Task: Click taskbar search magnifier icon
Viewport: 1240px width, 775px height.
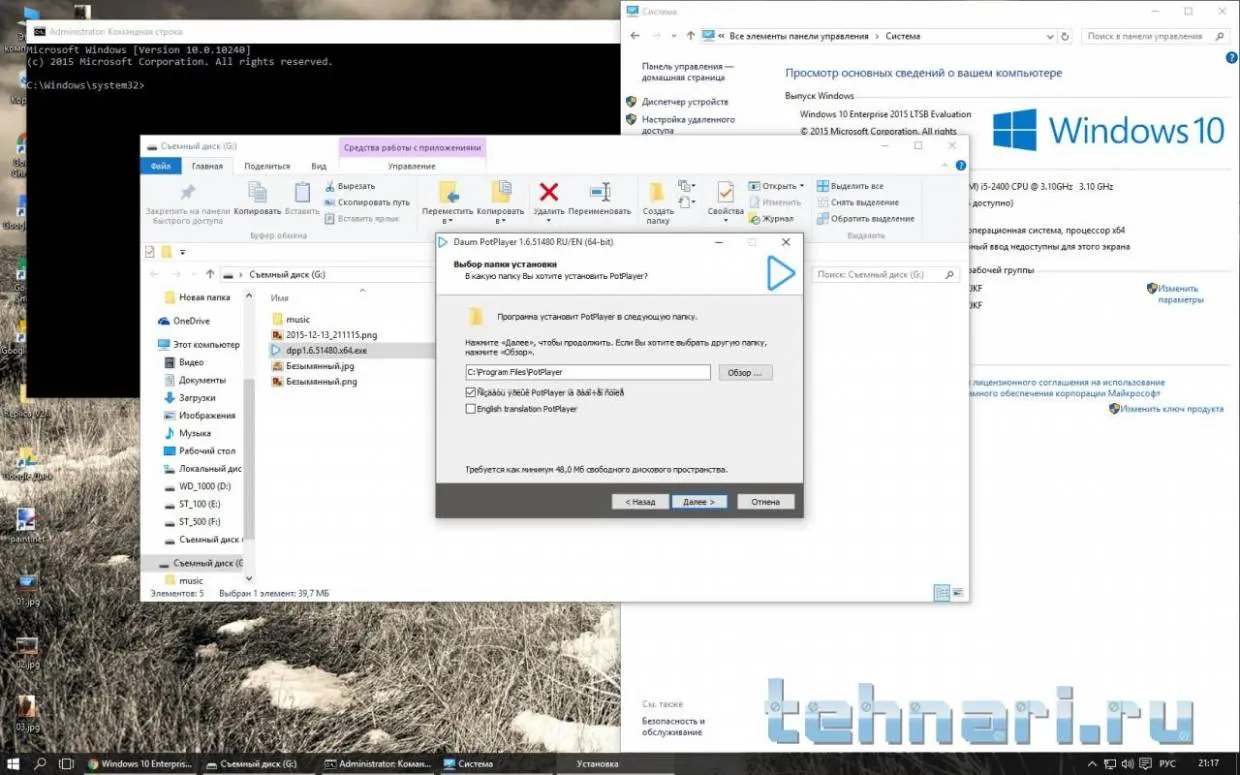Action: tap(41, 764)
